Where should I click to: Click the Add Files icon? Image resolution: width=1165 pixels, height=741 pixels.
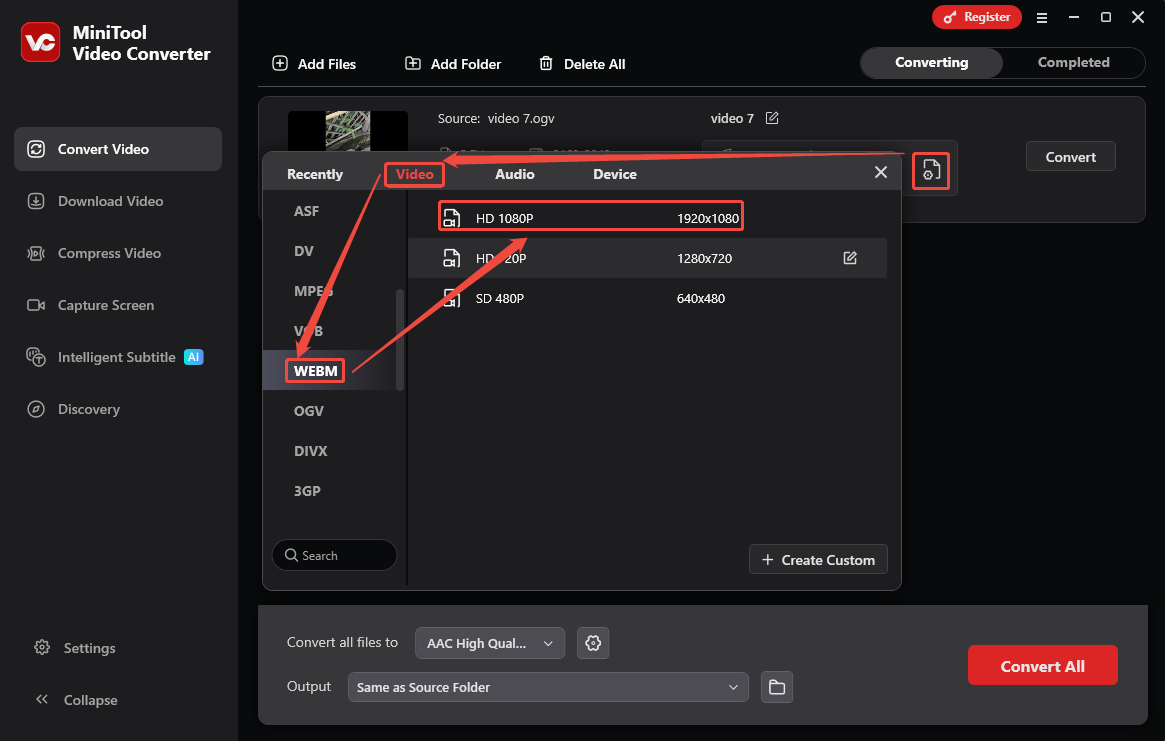[279, 63]
